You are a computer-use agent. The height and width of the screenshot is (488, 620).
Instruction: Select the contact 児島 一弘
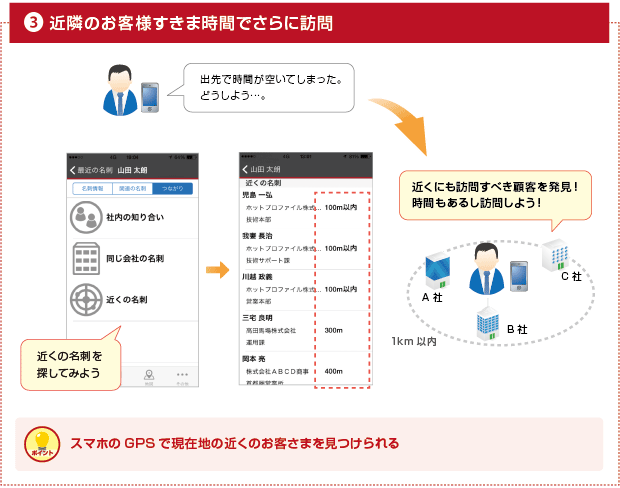coord(257,195)
